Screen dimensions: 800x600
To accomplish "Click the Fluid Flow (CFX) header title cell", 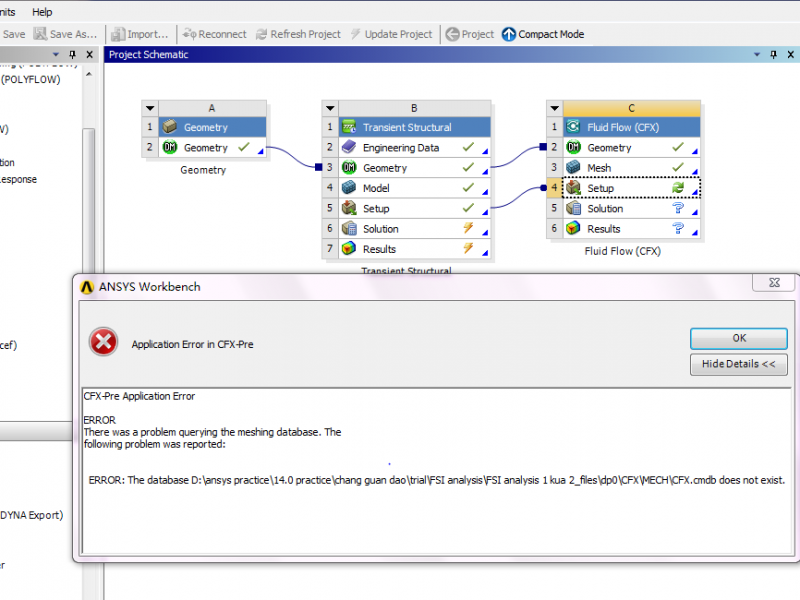I will [x=632, y=127].
